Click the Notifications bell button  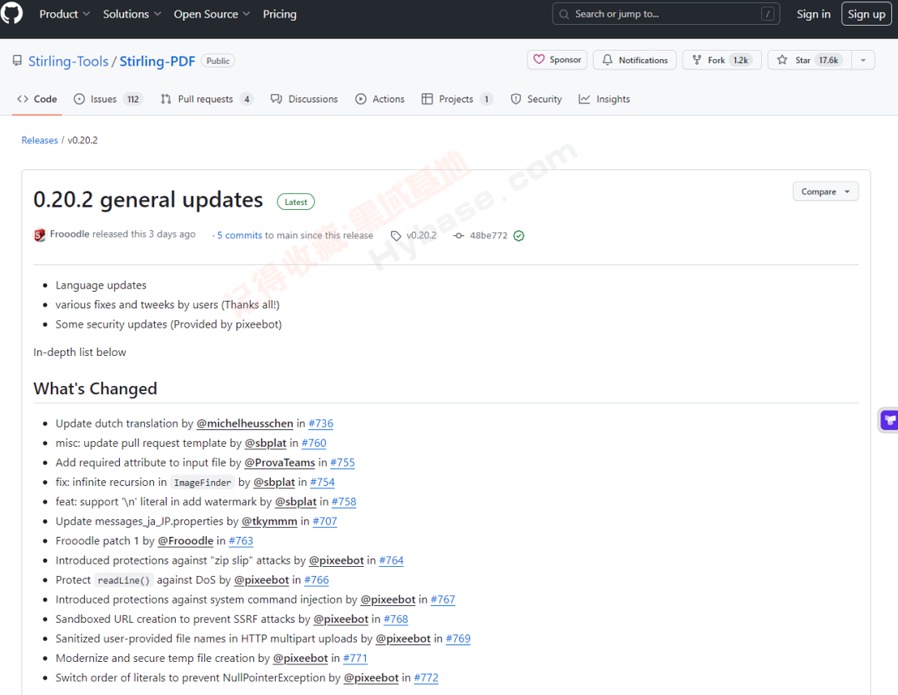click(635, 60)
